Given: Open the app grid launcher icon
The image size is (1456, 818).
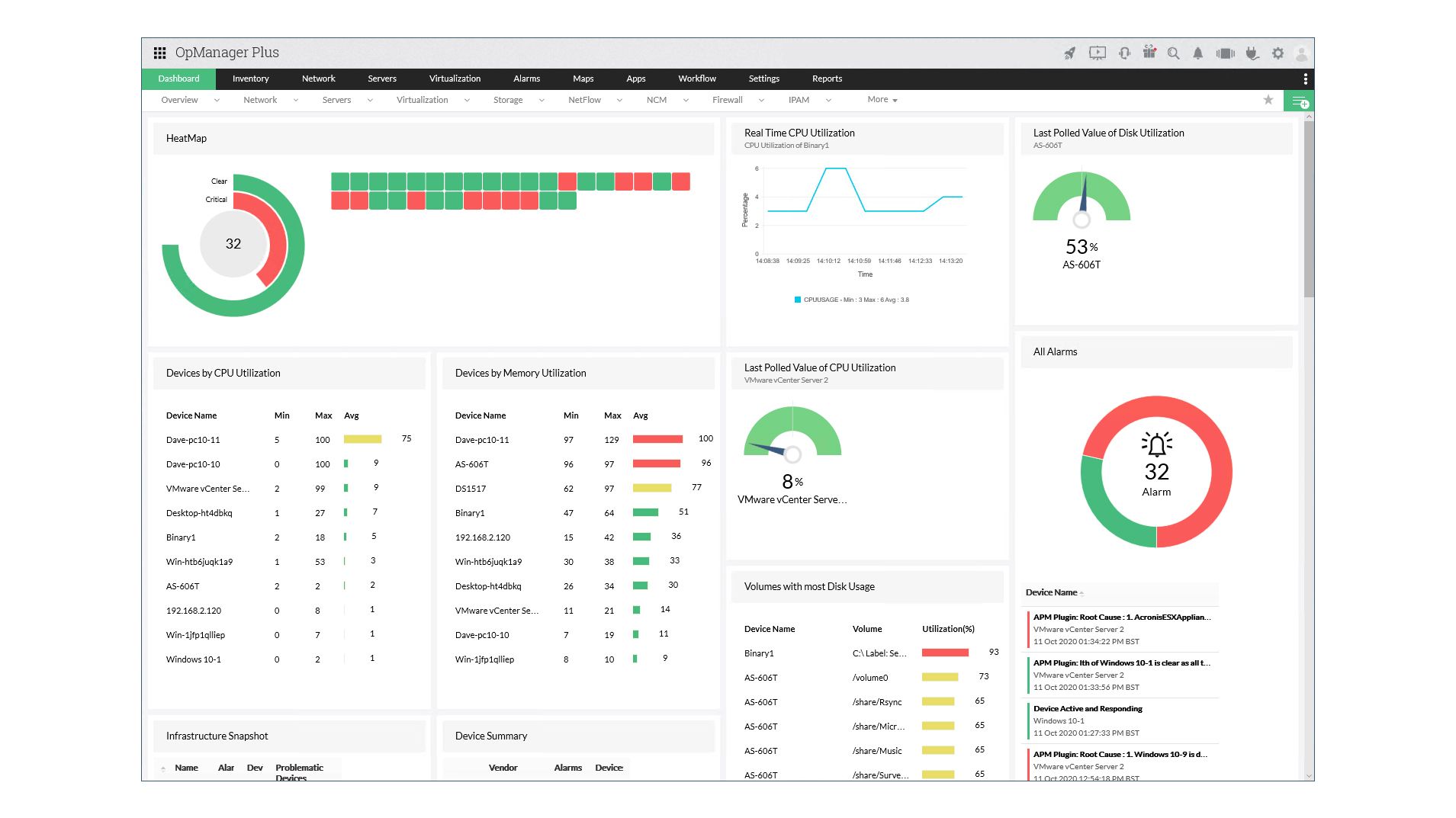Looking at the screenshot, I should (x=159, y=53).
